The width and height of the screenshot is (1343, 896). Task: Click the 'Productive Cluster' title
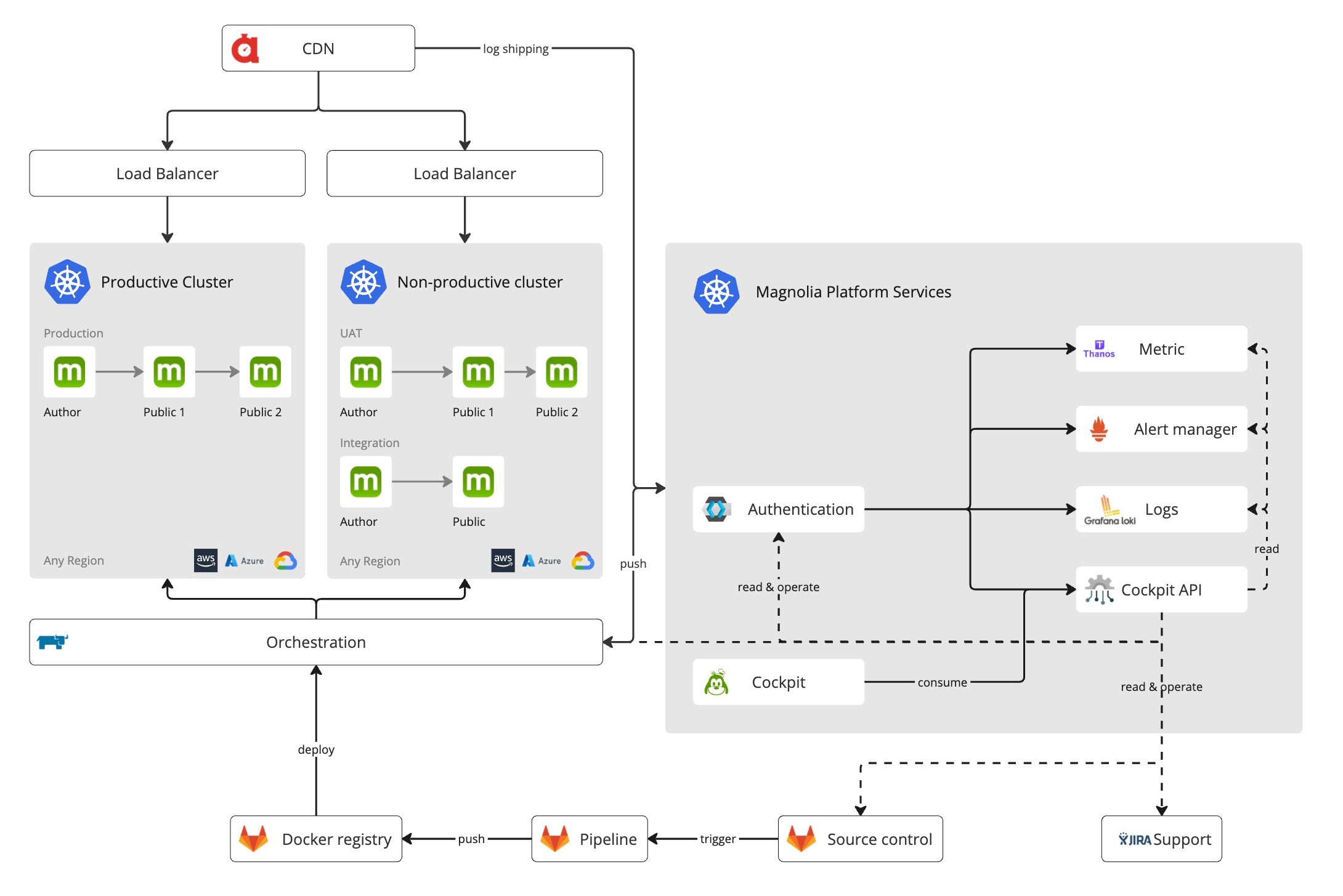pos(167,282)
